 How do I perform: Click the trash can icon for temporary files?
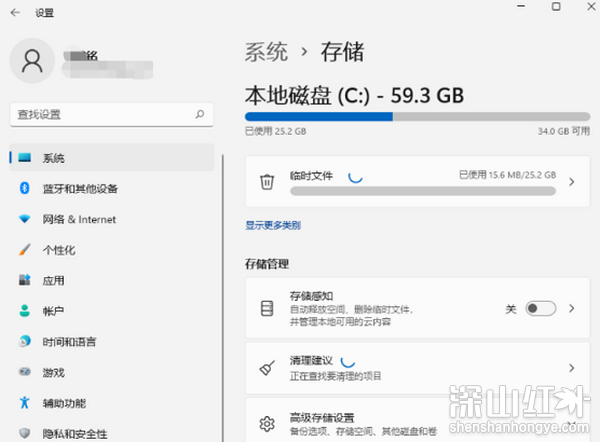[267, 181]
